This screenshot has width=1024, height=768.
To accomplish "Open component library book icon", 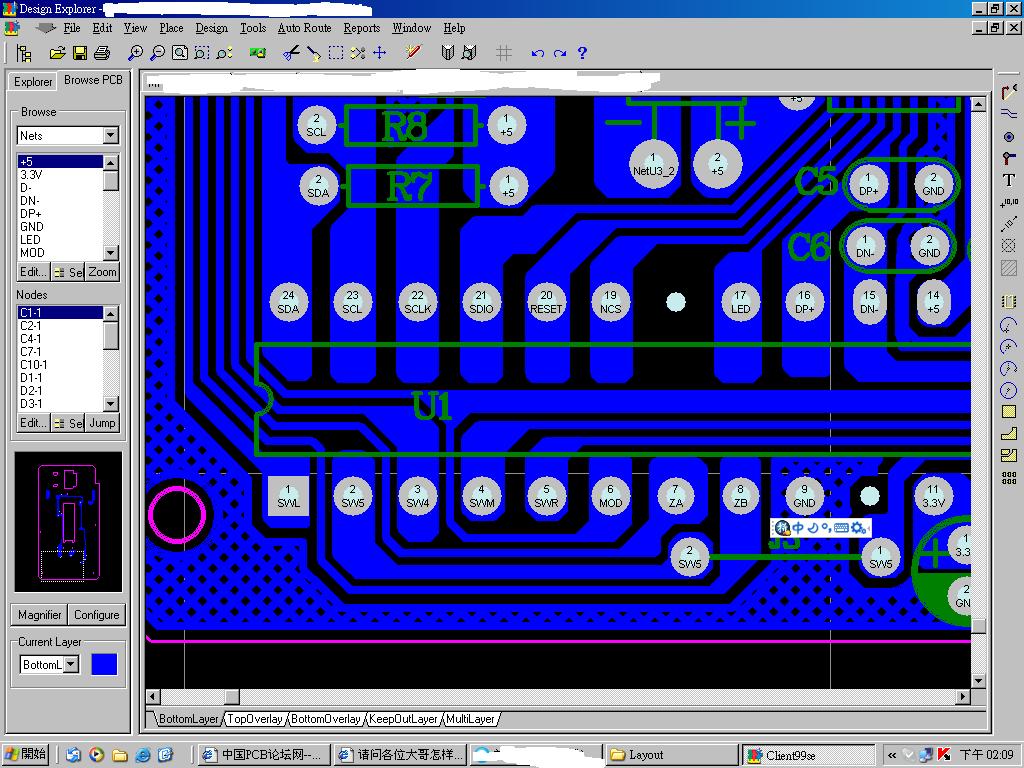I will (447, 53).
